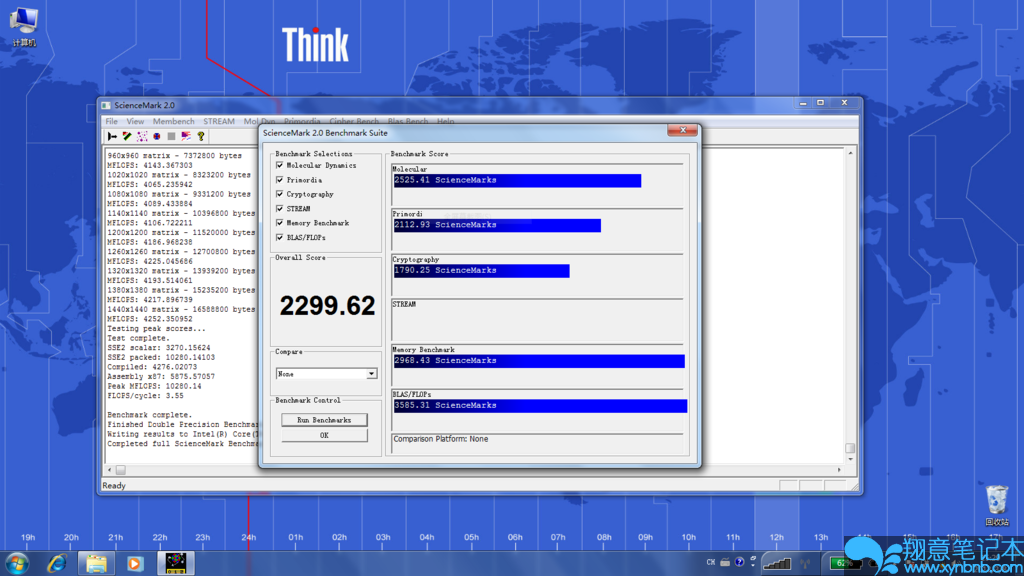
Task: Click the Ready status bar text
Action: pyautogui.click(x=114, y=486)
